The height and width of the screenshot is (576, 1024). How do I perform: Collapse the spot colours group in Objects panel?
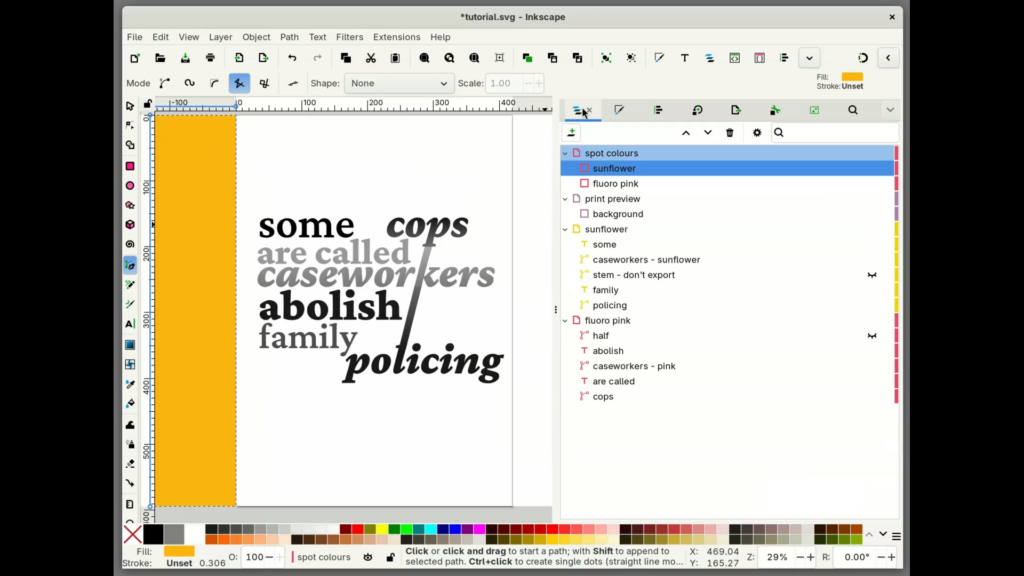pos(565,153)
